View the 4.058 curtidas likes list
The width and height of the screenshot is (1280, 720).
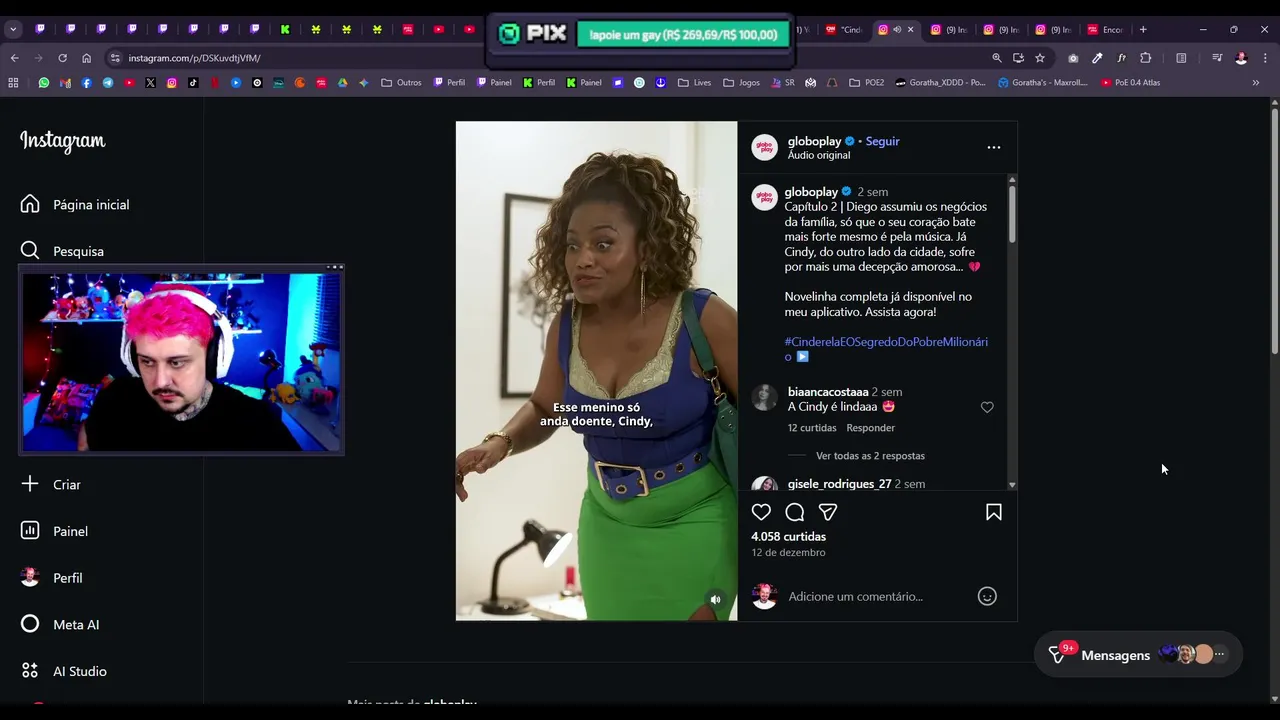(x=788, y=537)
